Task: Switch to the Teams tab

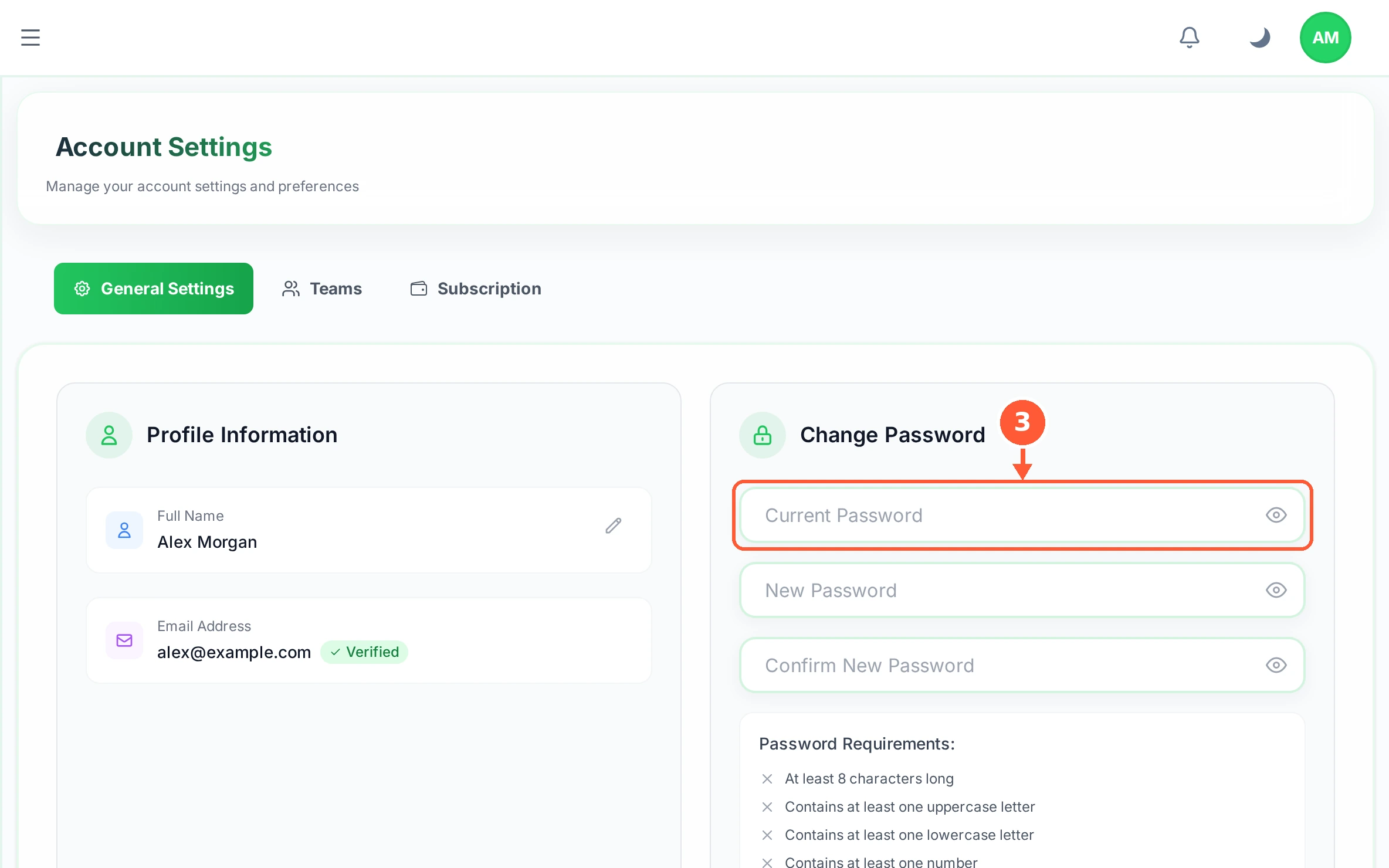Action: pyautogui.click(x=322, y=289)
